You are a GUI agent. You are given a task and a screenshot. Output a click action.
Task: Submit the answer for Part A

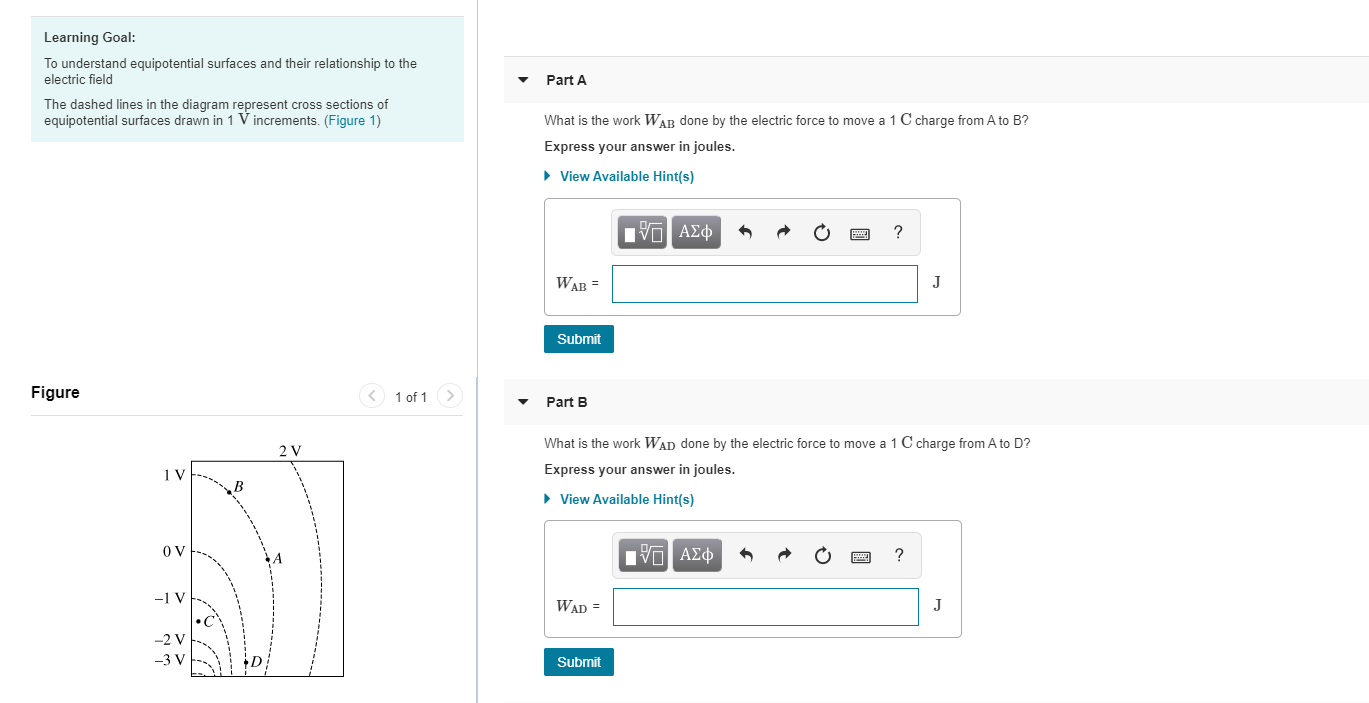(x=578, y=339)
